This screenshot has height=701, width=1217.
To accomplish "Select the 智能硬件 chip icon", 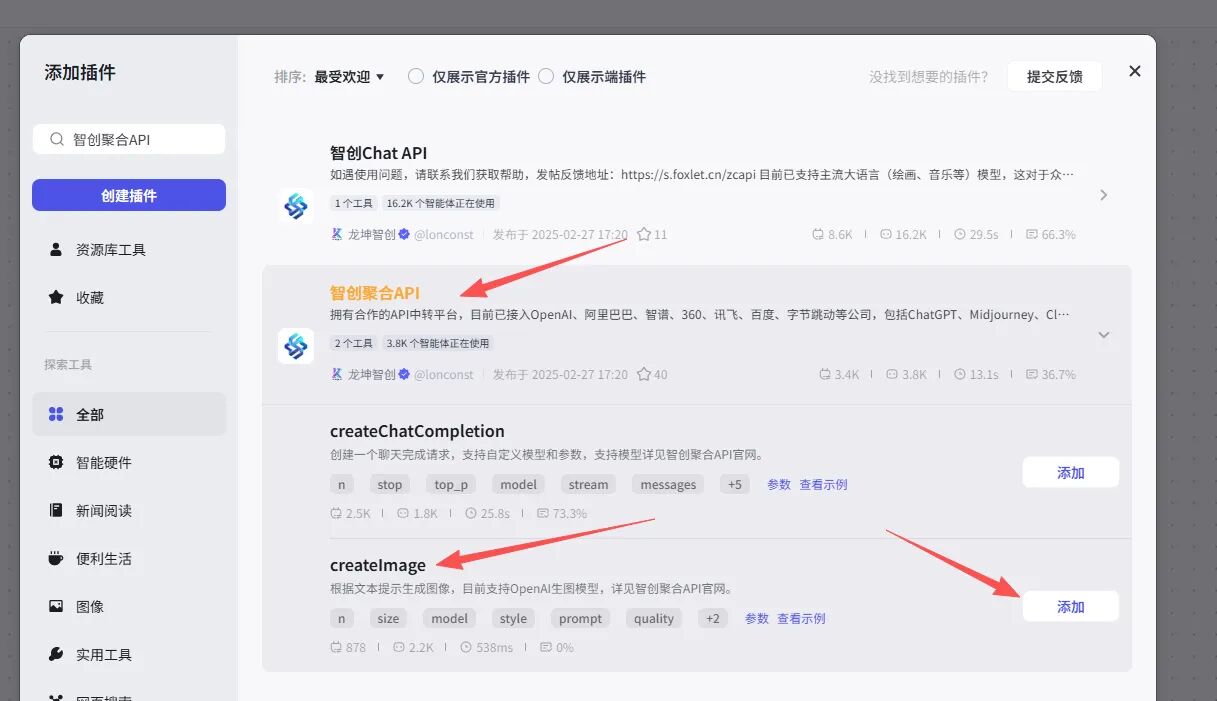I will tap(56, 461).
